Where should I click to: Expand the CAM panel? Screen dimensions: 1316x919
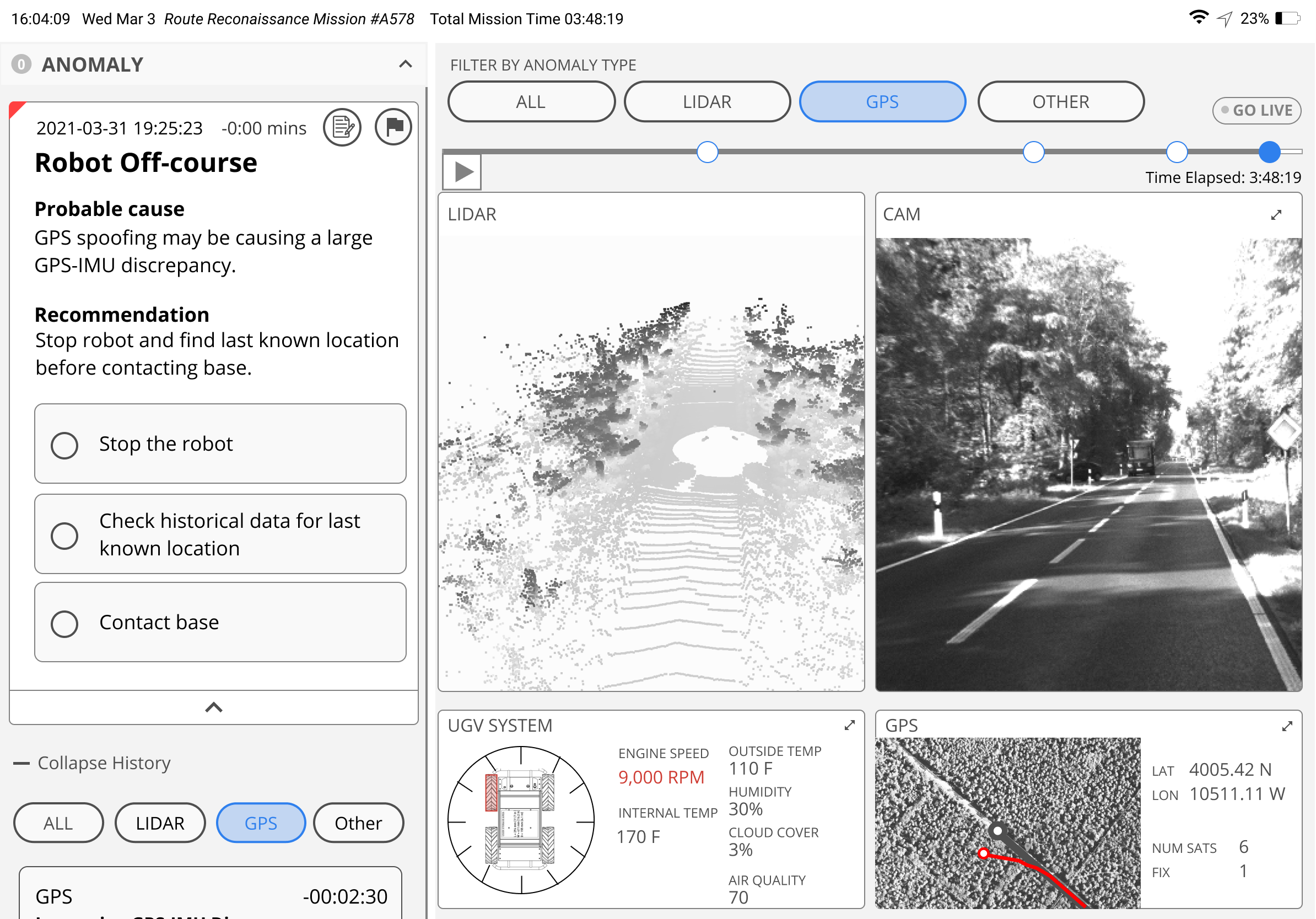(1276, 215)
